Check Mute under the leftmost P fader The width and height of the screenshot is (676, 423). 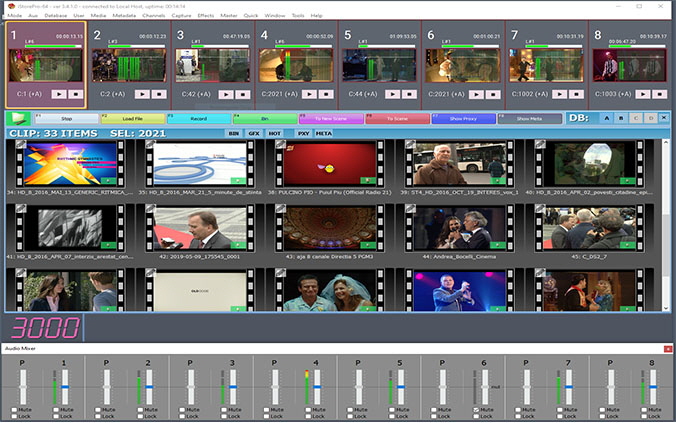(14, 410)
